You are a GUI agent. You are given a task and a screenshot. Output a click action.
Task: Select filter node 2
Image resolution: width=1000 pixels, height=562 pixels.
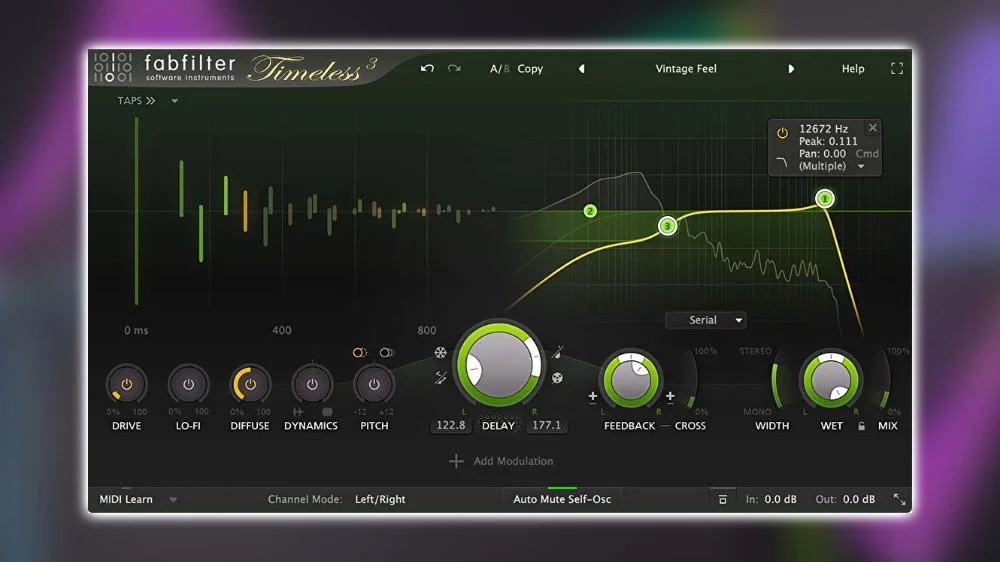(x=590, y=211)
